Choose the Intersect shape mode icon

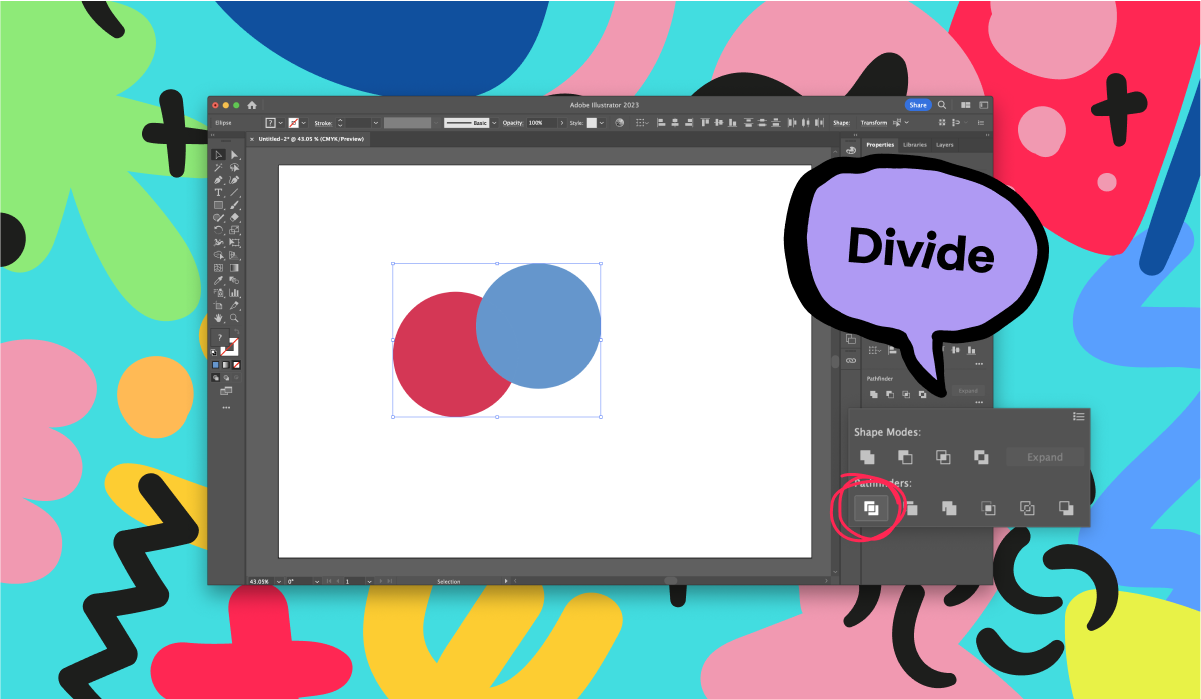pos(943,457)
